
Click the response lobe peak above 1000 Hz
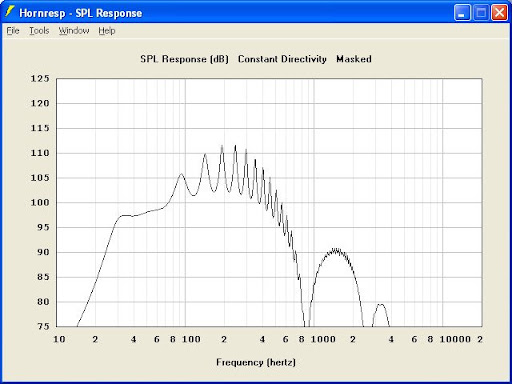point(336,249)
